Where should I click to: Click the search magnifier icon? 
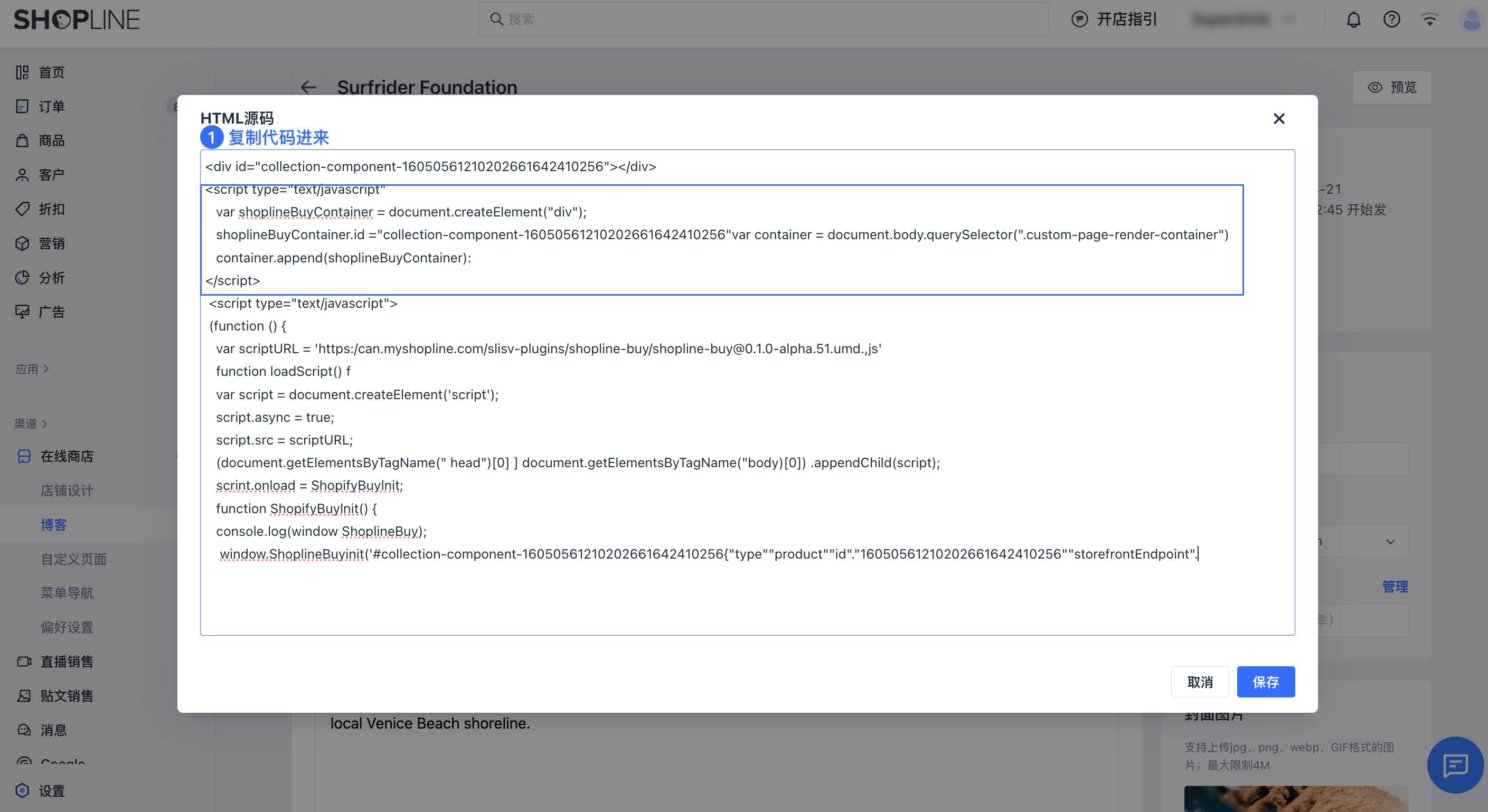(x=496, y=19)
